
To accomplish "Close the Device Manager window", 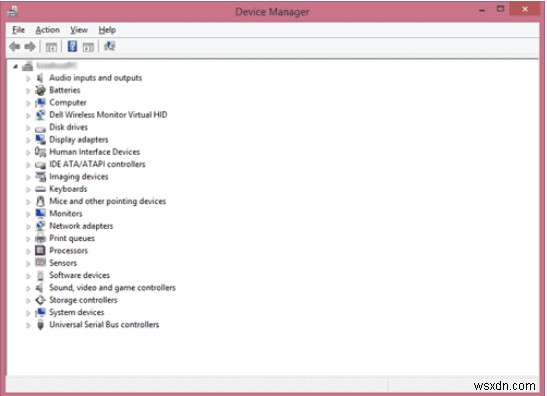I will [525, 9].
